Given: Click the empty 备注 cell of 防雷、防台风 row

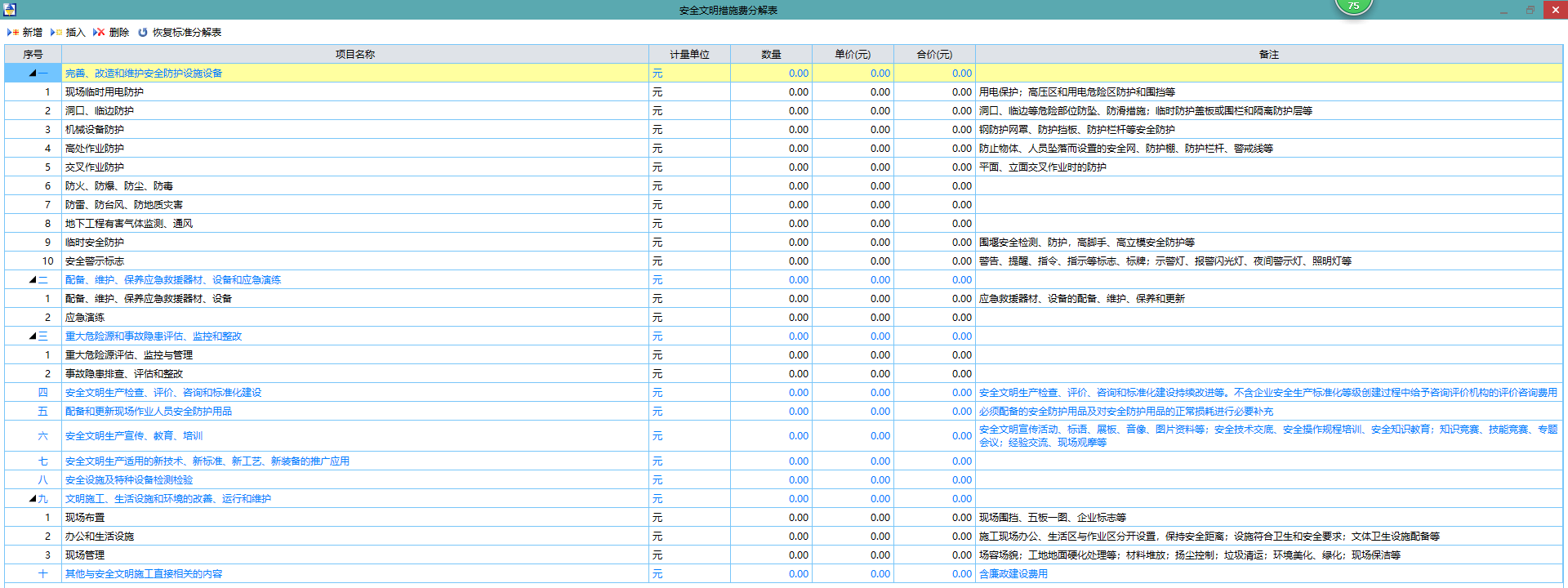Looking at the screenshot, I should (1269, 204).
